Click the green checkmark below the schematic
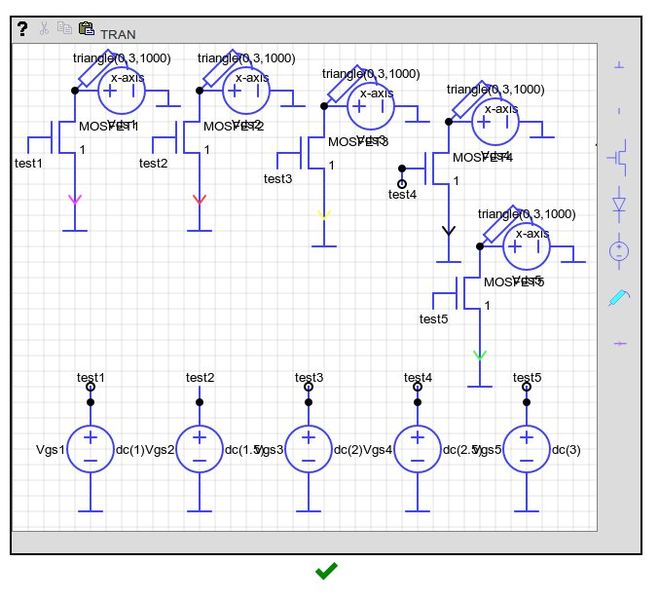Image resolution: width=659 pixels, height=600 pixels. click(x=326, y=571)
